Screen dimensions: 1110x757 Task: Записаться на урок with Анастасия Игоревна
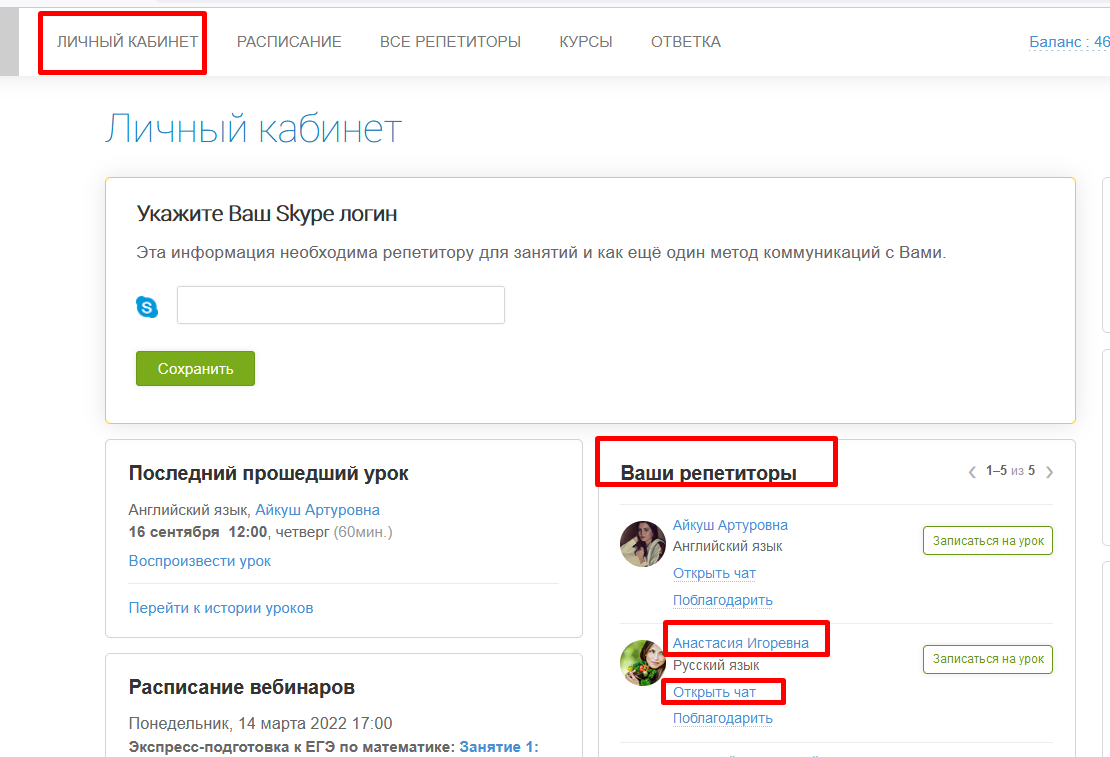tap(988, 659)
